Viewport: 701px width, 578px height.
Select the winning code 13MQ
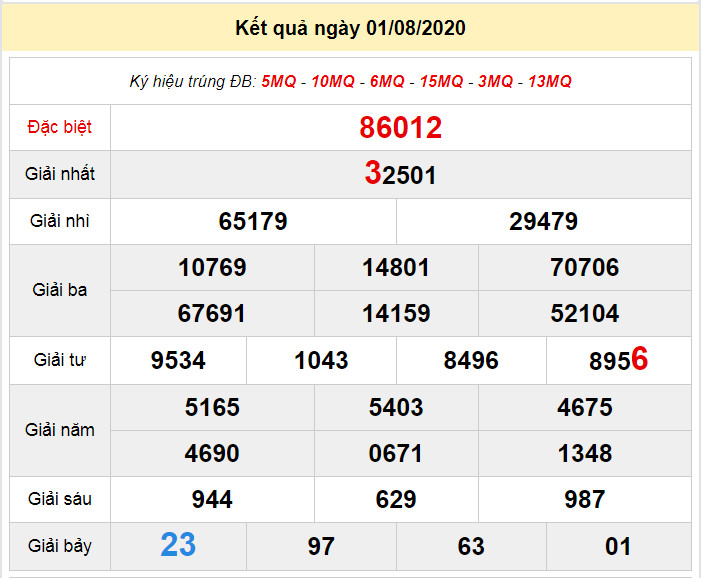[550, 81]
